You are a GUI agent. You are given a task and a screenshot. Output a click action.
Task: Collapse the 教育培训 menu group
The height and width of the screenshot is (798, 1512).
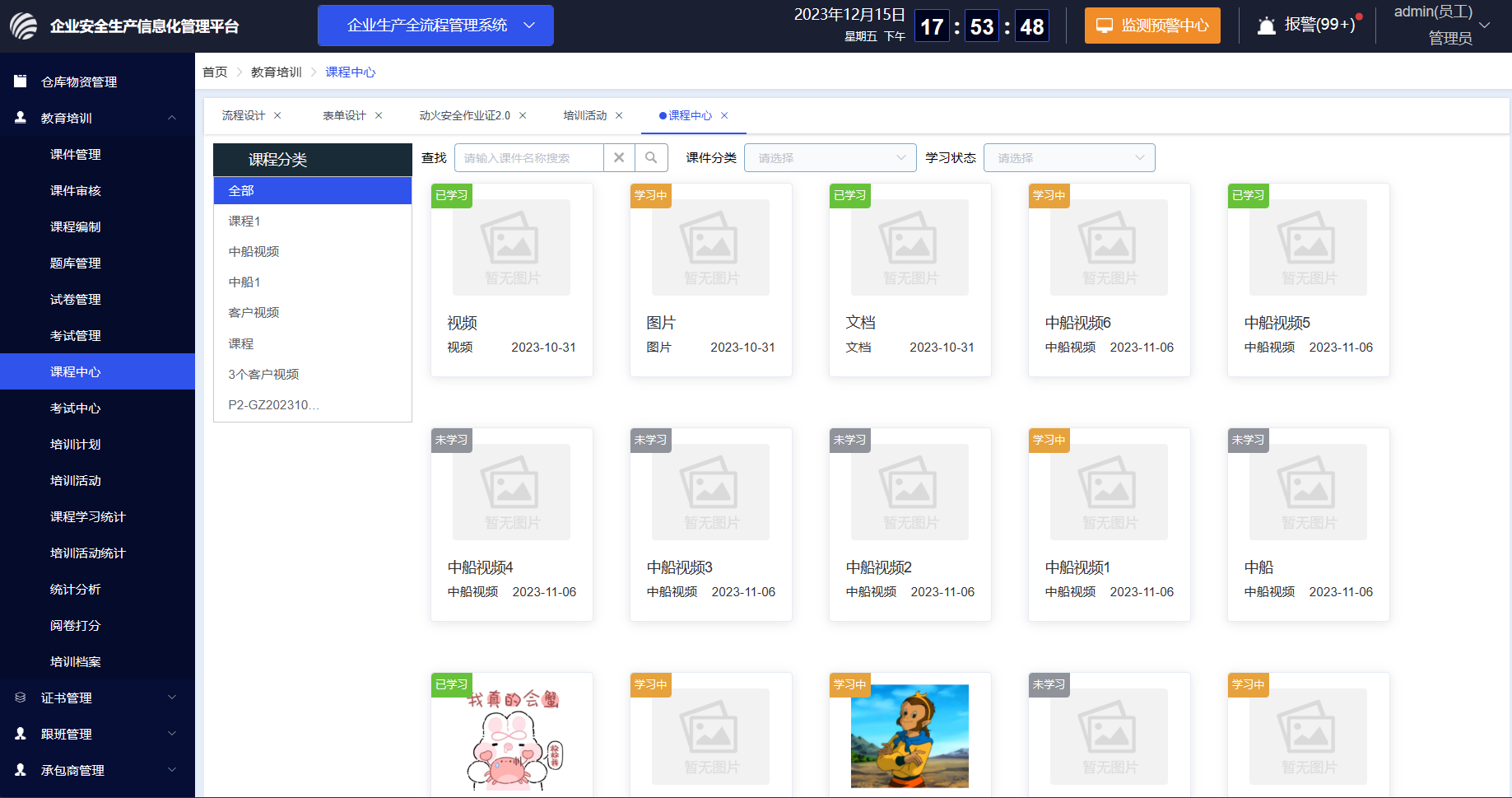pyautogui.click(x=172, y=118)
